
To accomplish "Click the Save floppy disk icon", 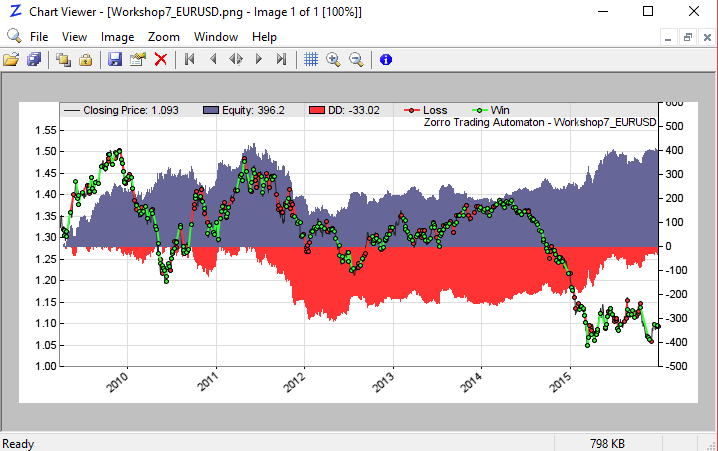I will [115, 60].
